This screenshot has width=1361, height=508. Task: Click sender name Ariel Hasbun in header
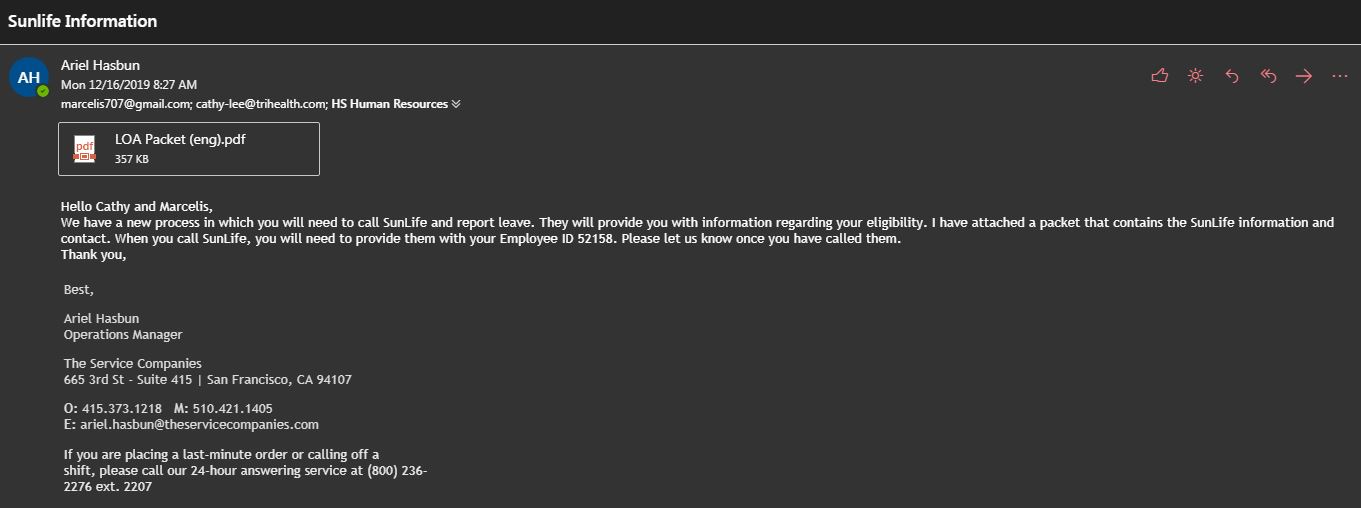(100, 65)
